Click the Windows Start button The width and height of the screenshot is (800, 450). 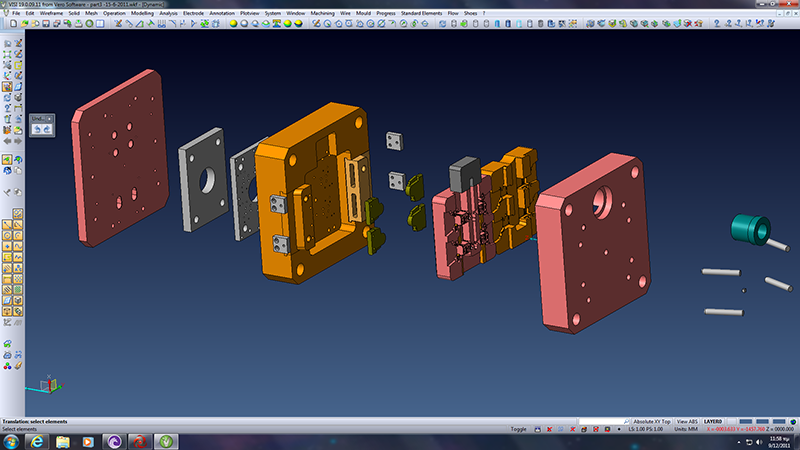tap(10, 441)
